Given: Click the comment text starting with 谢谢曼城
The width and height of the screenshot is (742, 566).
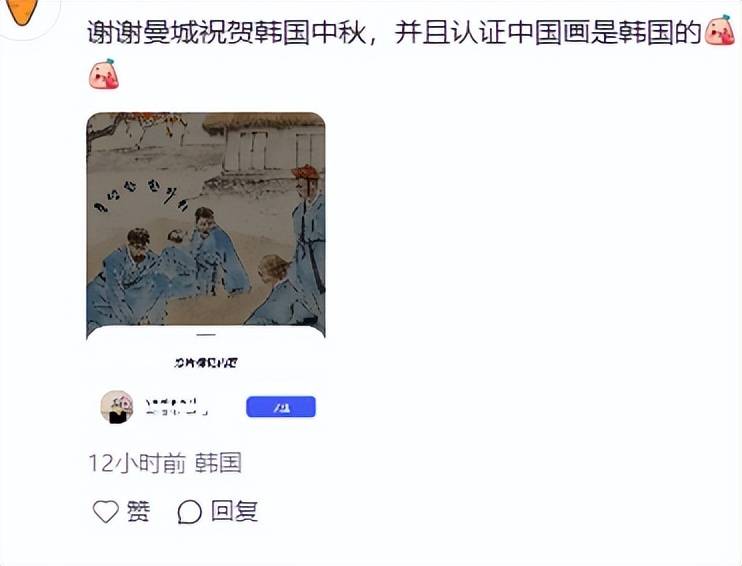Looking at the screenshot, I should [x=394, y=33].
